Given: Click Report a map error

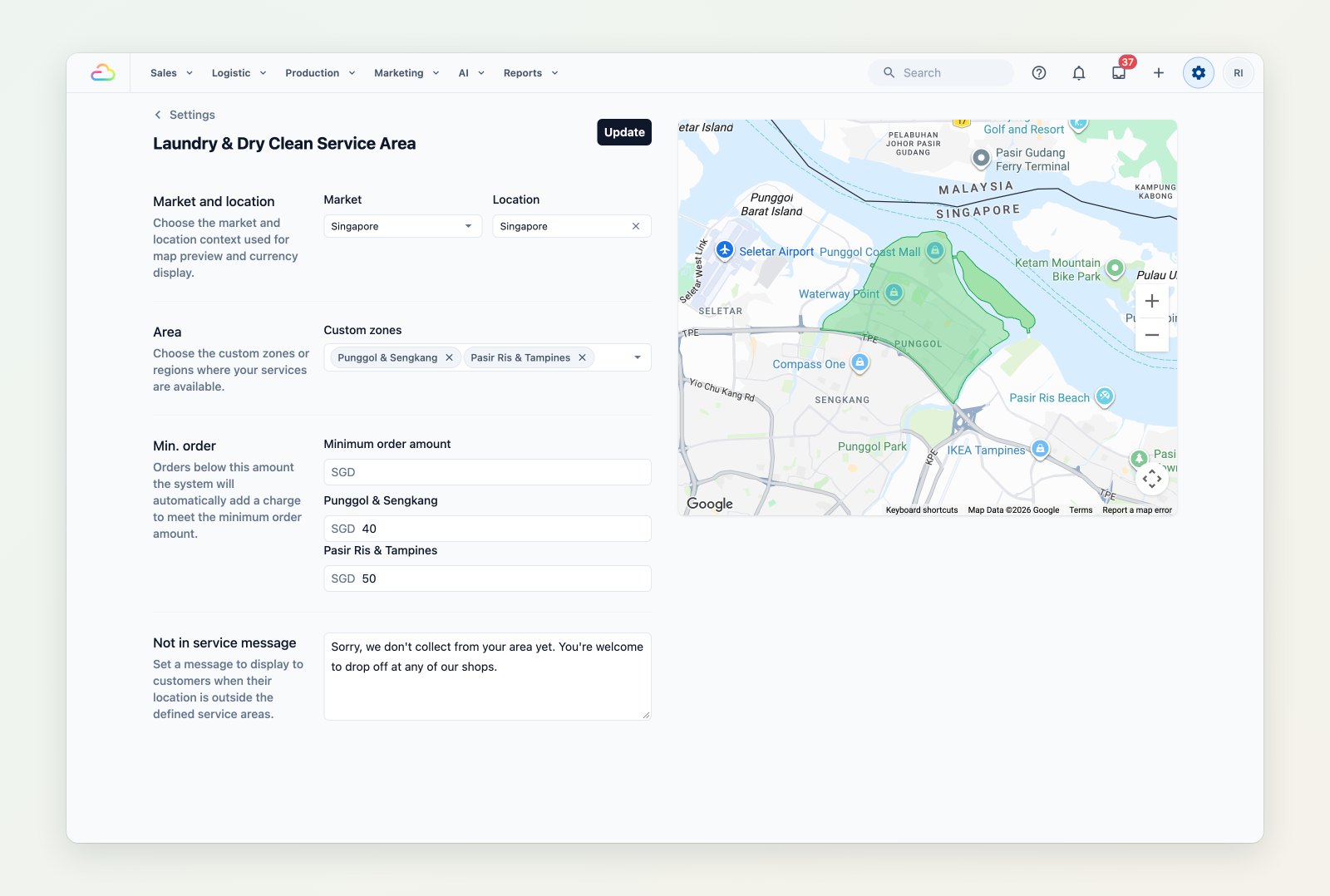Looking at the screenshot, I should [1137, 510].
